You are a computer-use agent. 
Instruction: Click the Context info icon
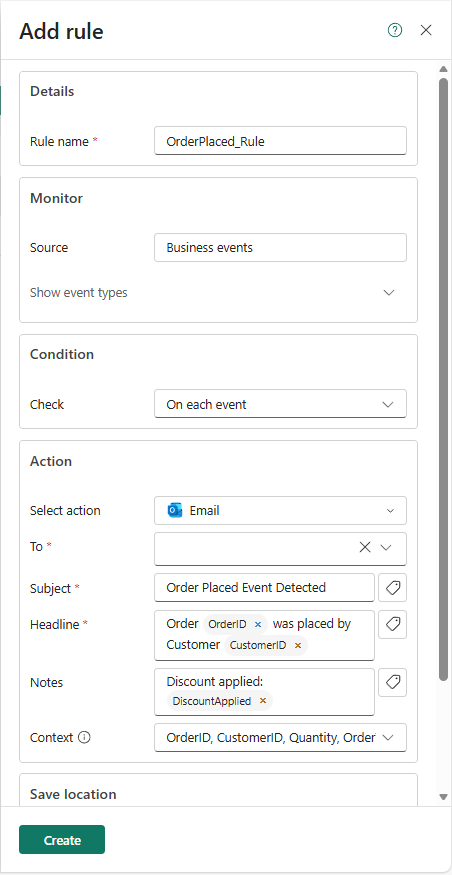84,738
